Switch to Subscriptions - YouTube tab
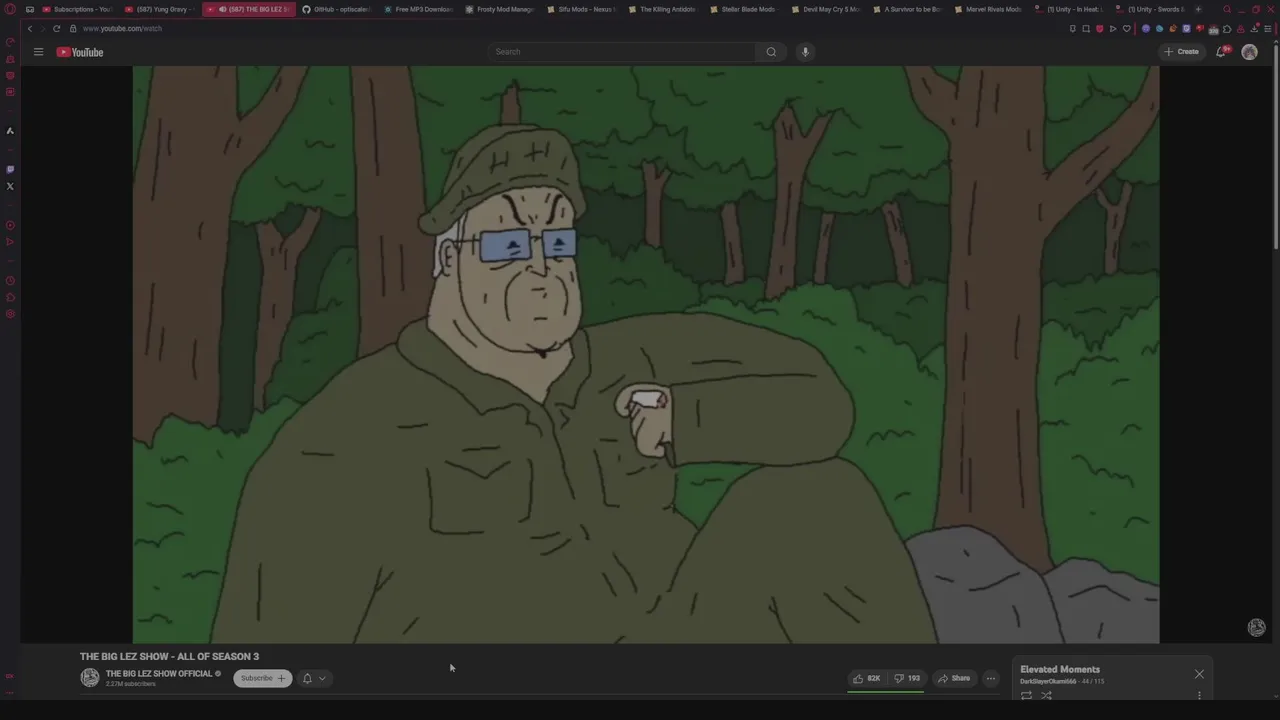Screen dimensions: 1280x720 tap(76, 9)
